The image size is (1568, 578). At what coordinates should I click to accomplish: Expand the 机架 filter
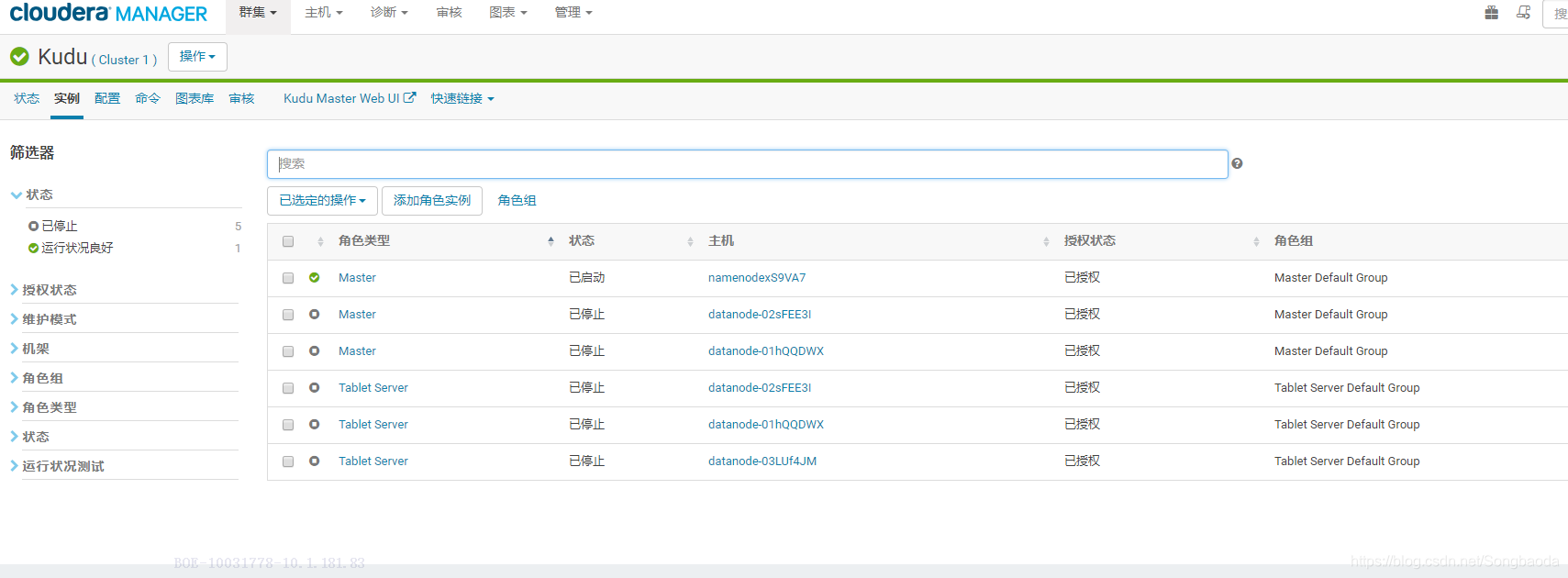point(30,349)
